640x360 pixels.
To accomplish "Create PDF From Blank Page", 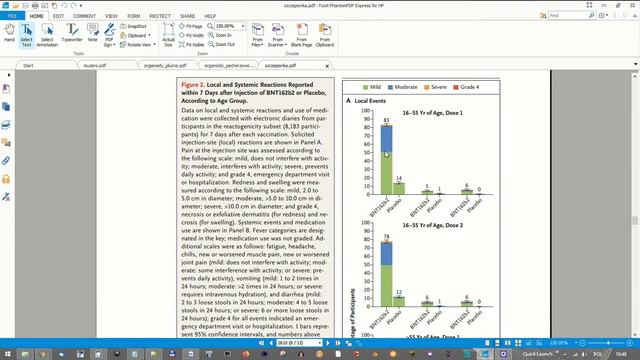I will [302, 35].
